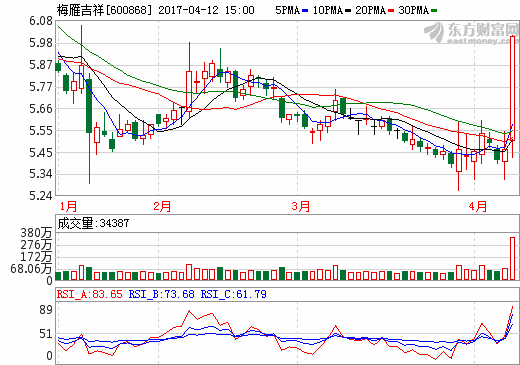Viewport: 520px width, 365px height.
Task: Click the RSI_A:83.65 indicator label
Action: (89, 294)
